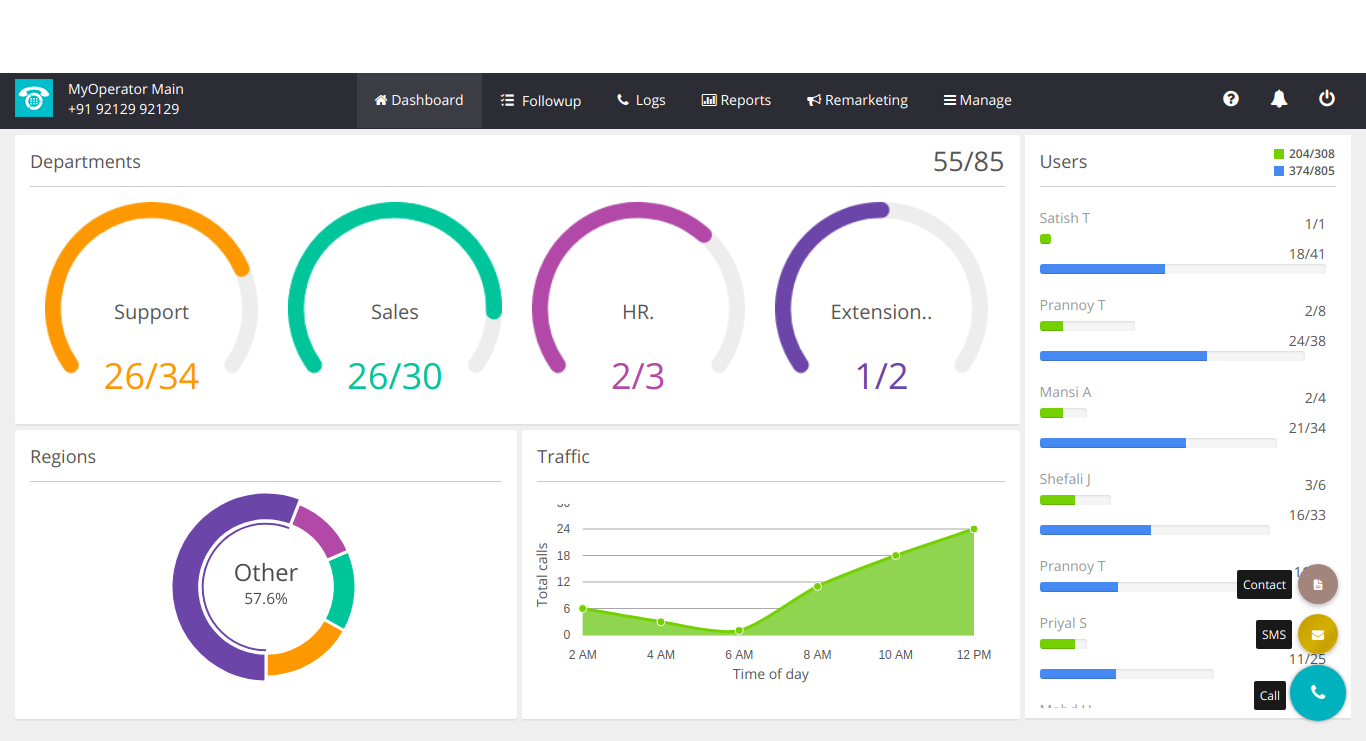
Task: Select the Sales department gauge
Action: (395, 290)
